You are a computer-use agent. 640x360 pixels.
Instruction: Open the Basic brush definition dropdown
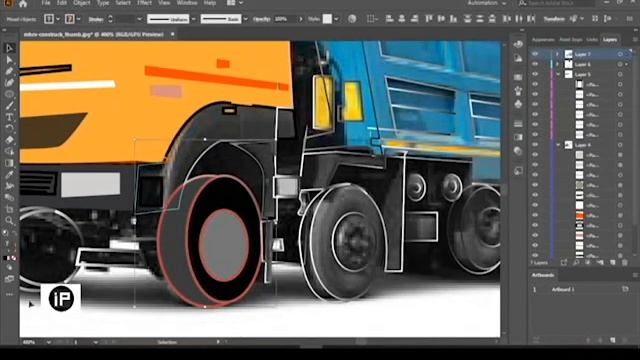coord(245,19)
